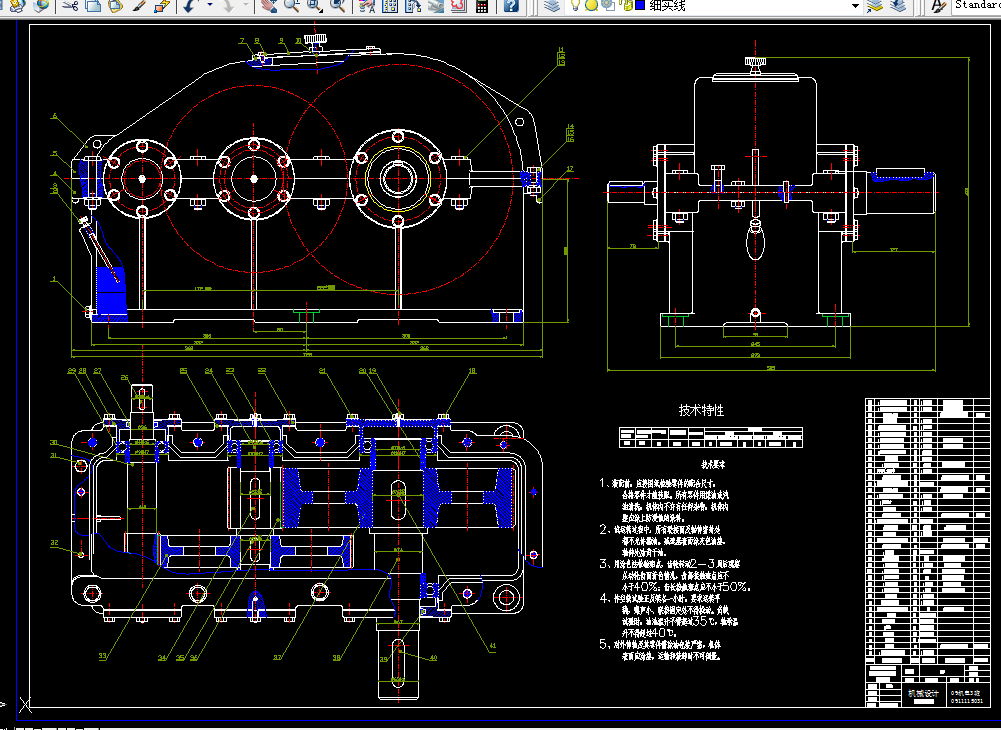Click the Copy icon in toolbar
The width and height of the screenshot is (1001, 730).
[93, 6]
